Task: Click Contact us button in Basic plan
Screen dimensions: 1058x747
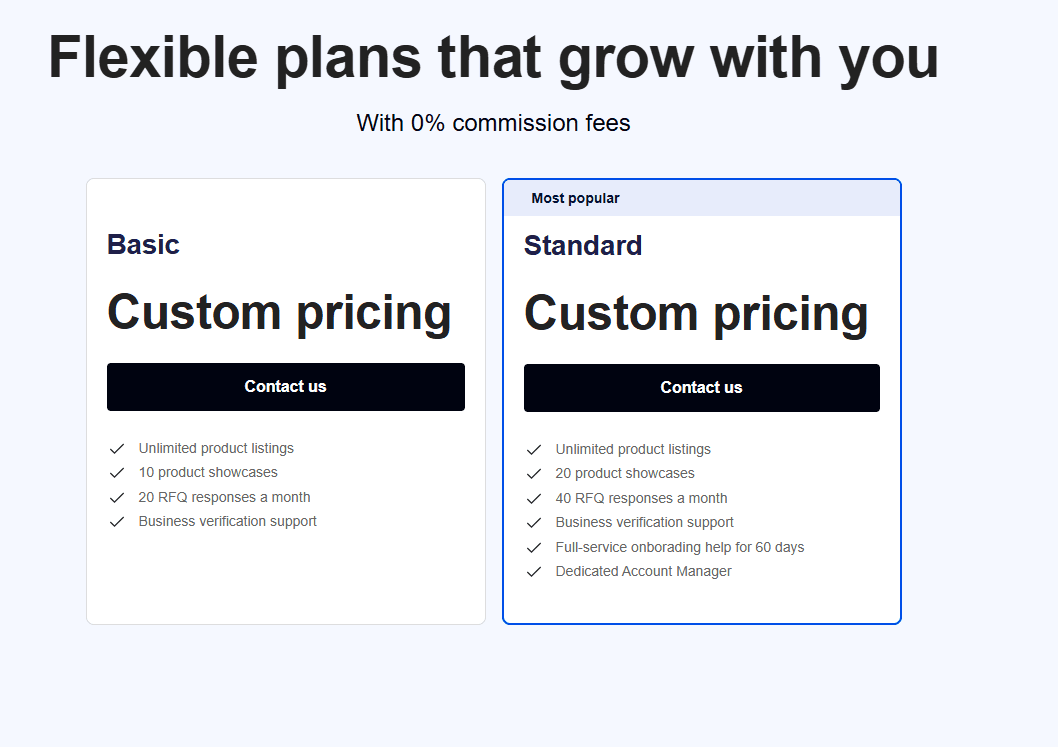Action: 285,387
